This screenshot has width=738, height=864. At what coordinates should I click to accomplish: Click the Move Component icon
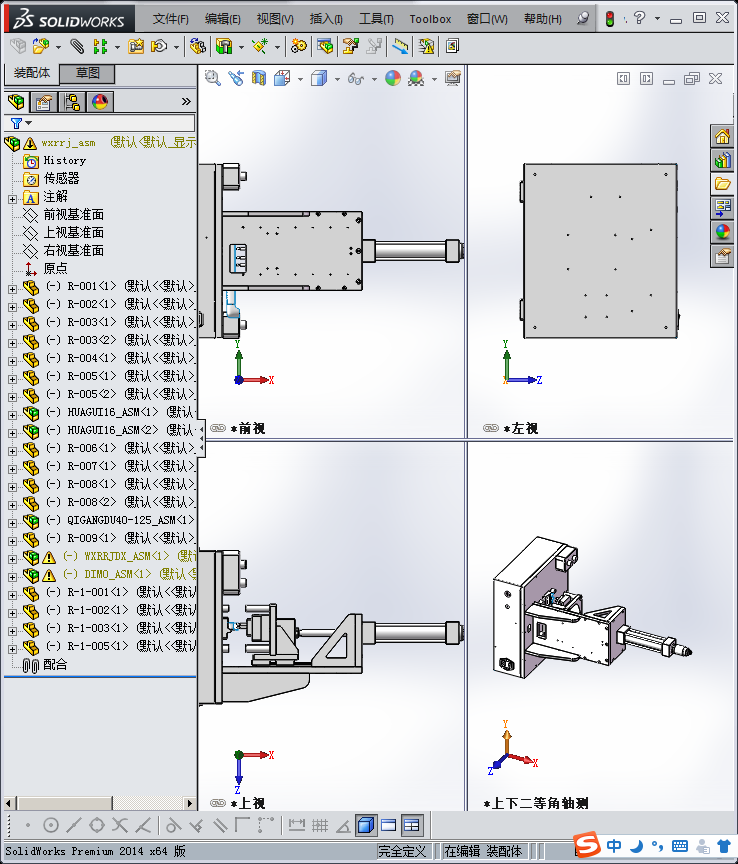point(159,46)
